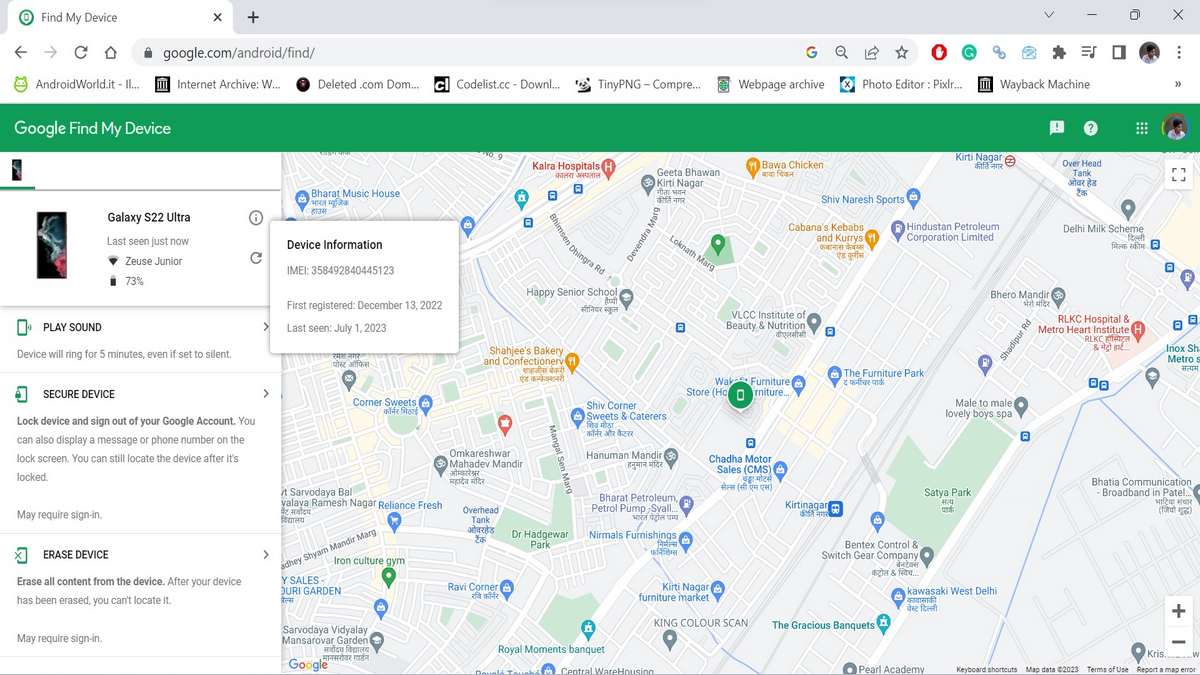Click the Kalra Hospitals map marker
This screenshot has height=675, width=1200.
608,166
